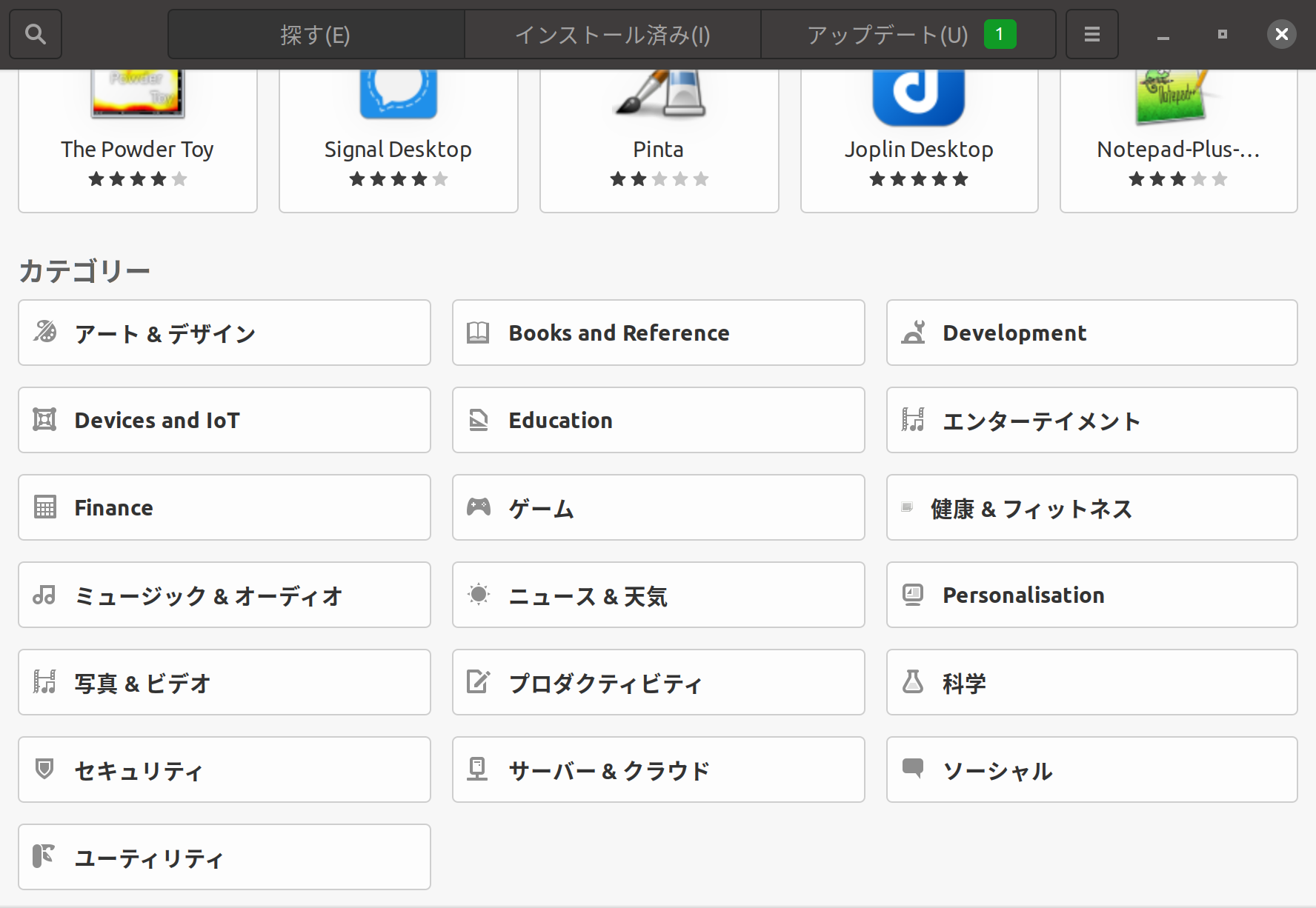Open the エンターテイメント category

tap(1092, 420)
